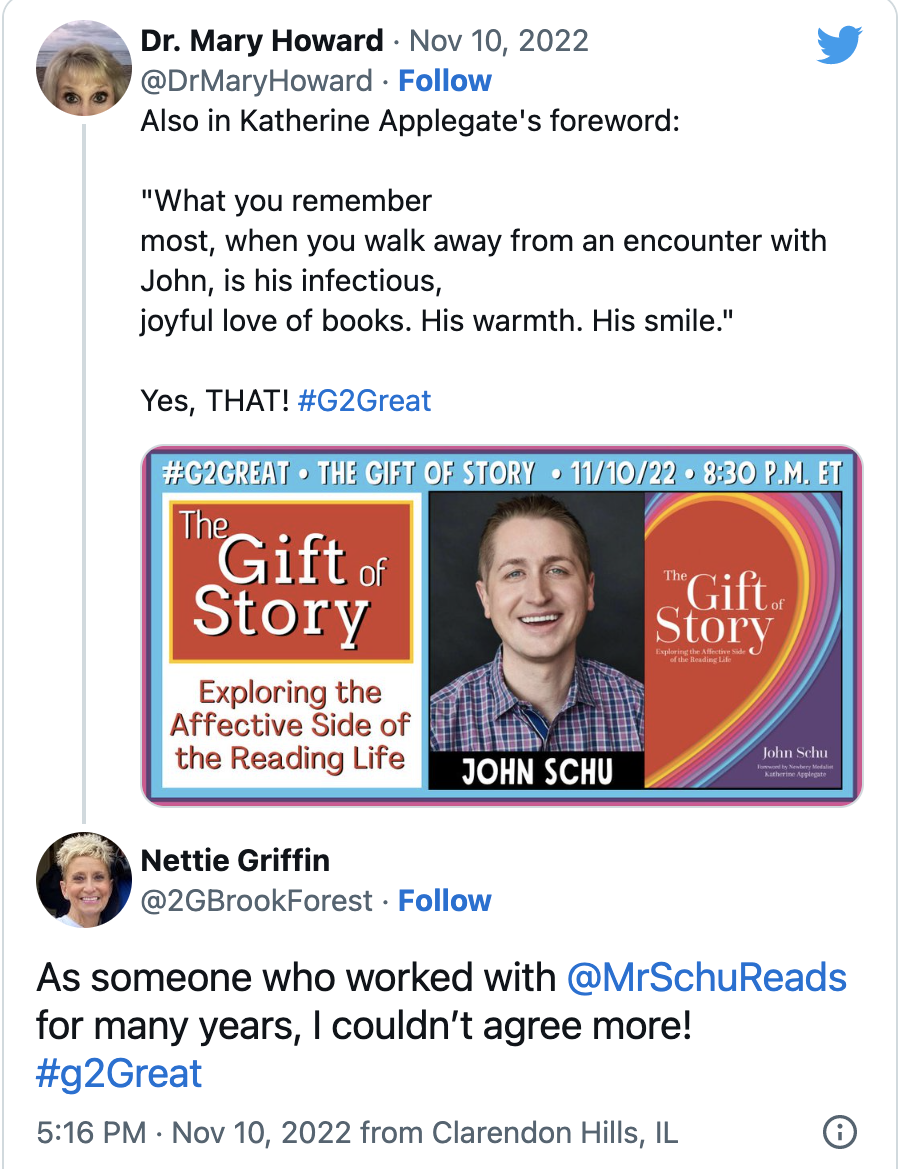909x1169 pixels.
Task: Follow the @2GBrookForest account
Action: tap(445, 901)
